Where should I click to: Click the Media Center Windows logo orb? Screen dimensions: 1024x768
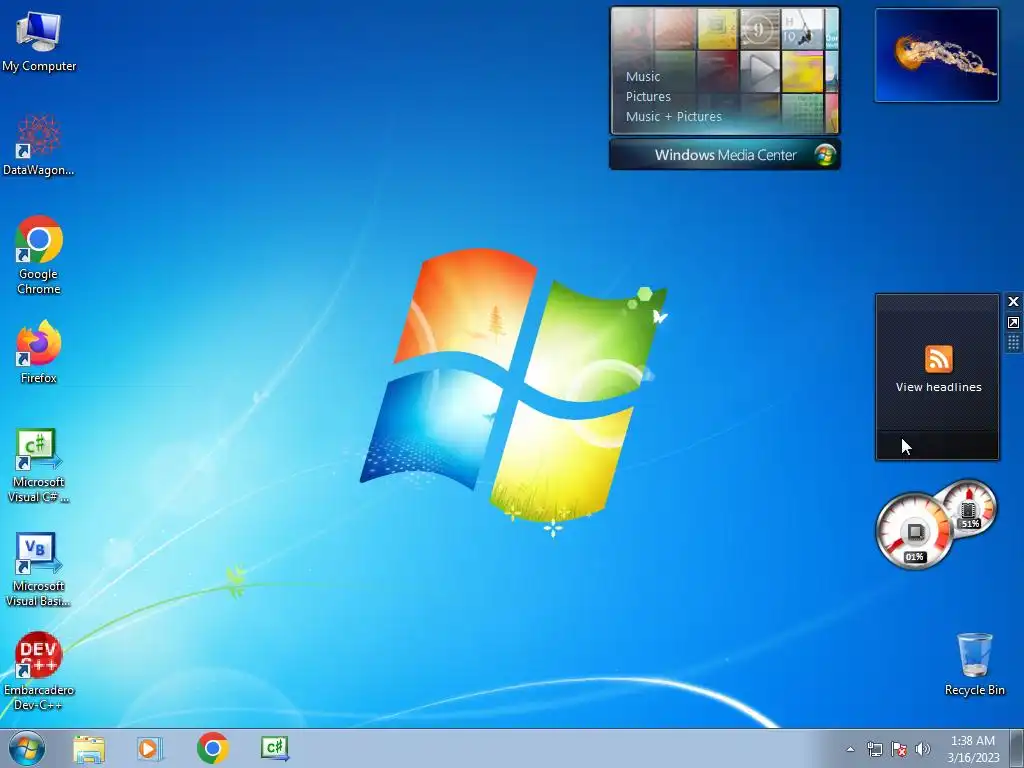tap(825, 155)
